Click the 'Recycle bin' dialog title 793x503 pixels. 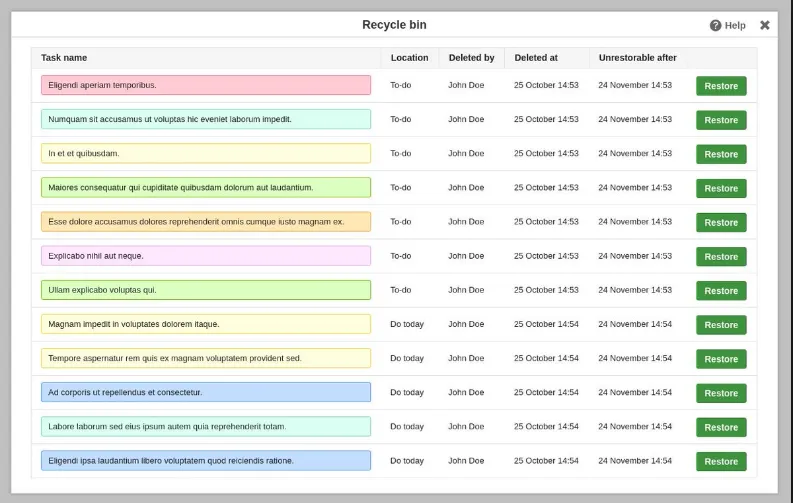click(x=394, y=25)
